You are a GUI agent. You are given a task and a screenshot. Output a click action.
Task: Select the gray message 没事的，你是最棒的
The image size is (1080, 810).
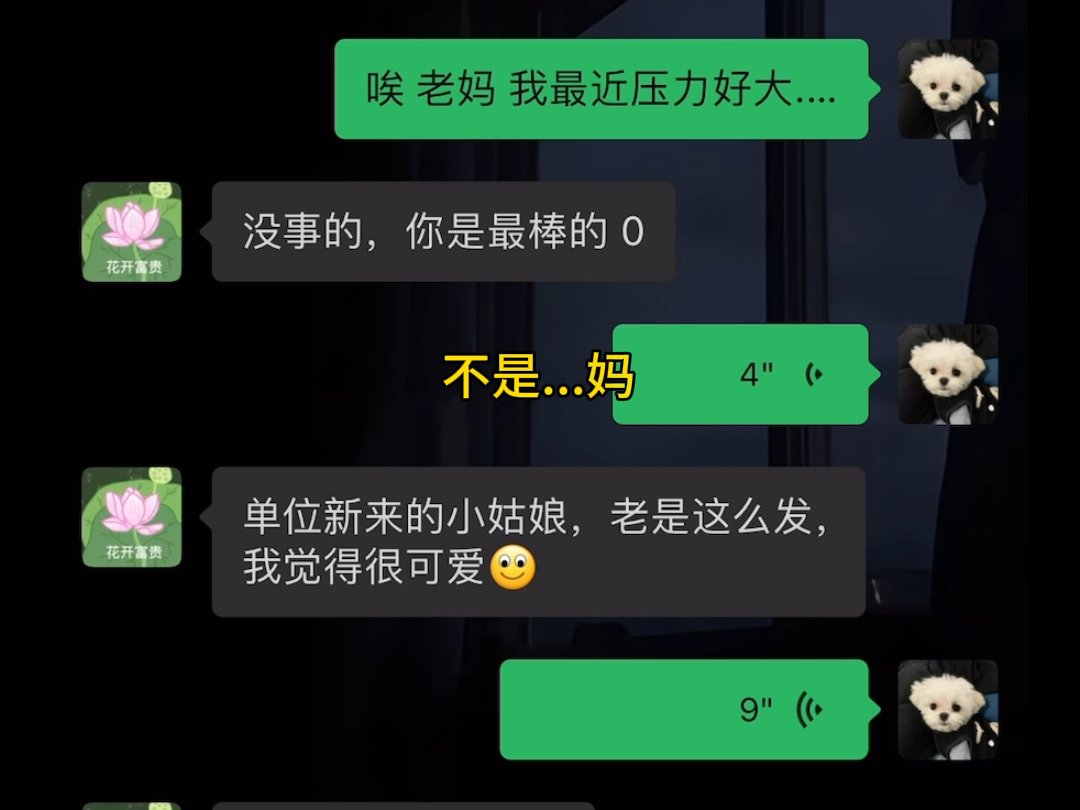[444, 231]
